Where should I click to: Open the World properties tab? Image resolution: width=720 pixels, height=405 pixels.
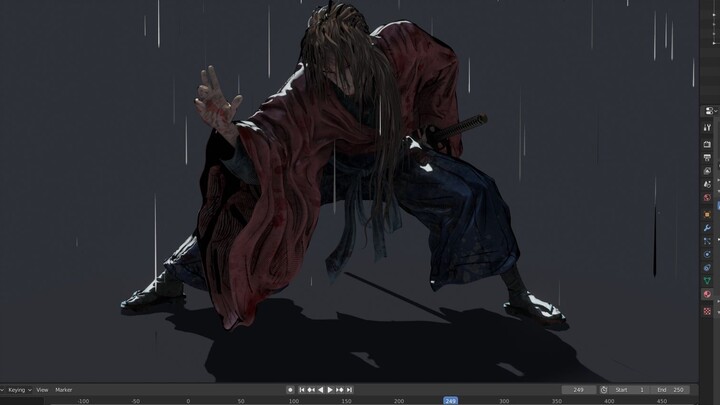(x=707, y=197)
